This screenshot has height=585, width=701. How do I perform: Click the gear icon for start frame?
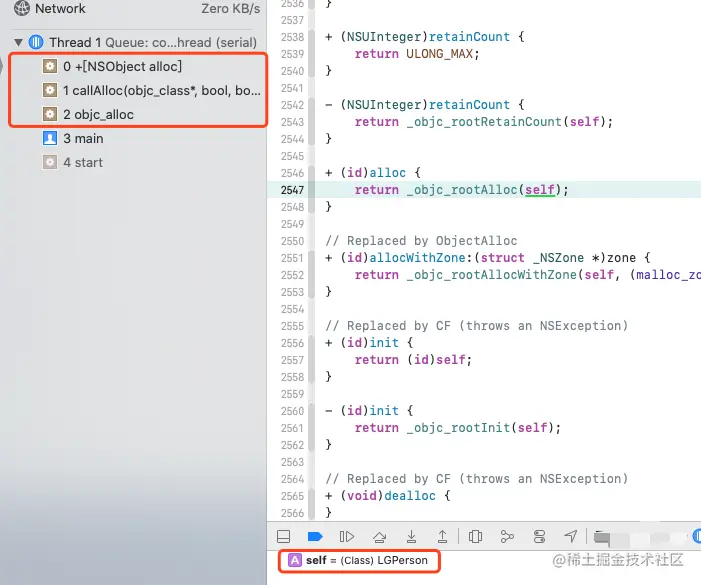tap(50, 162)
